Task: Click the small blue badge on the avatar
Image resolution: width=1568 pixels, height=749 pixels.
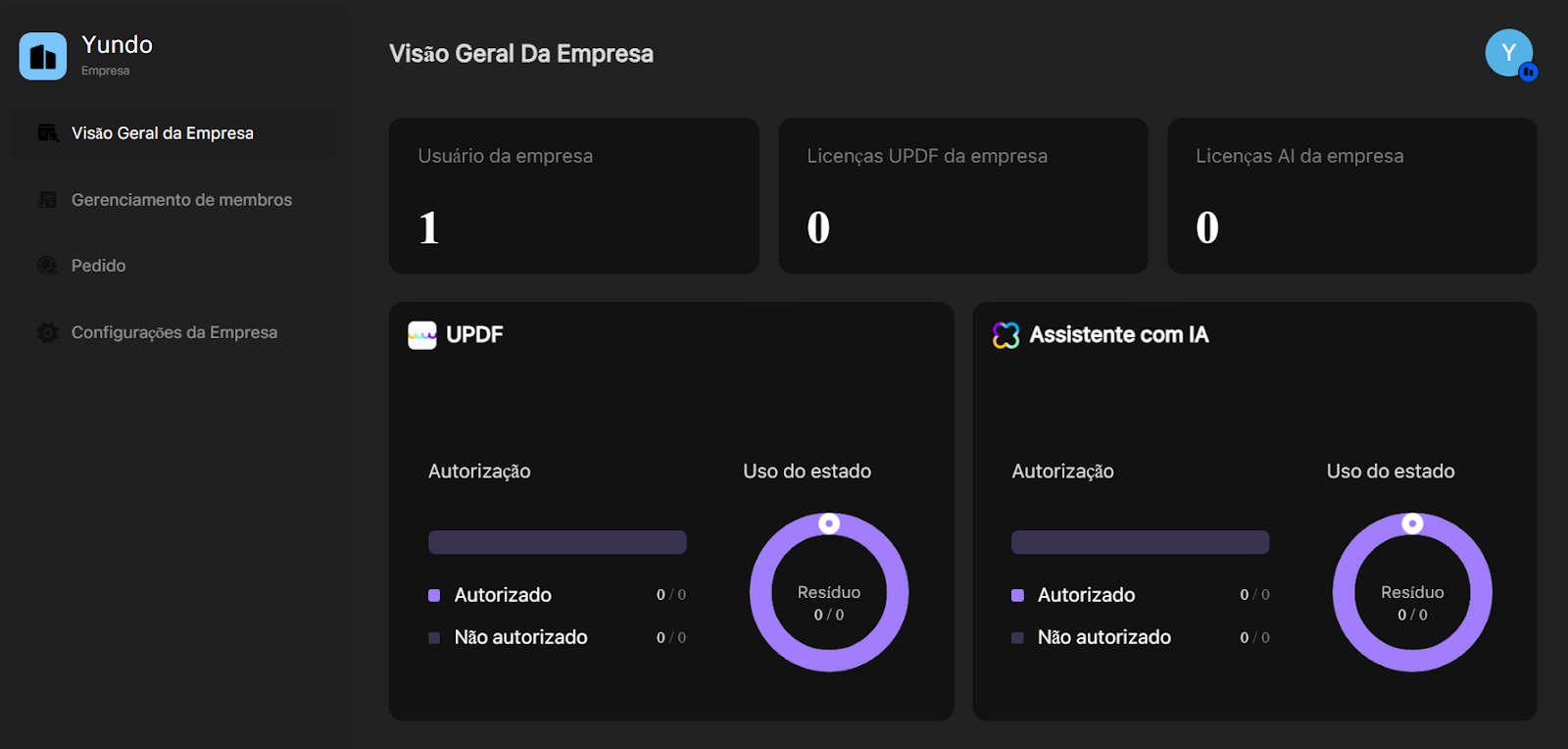Action: tap(1528, 71)
